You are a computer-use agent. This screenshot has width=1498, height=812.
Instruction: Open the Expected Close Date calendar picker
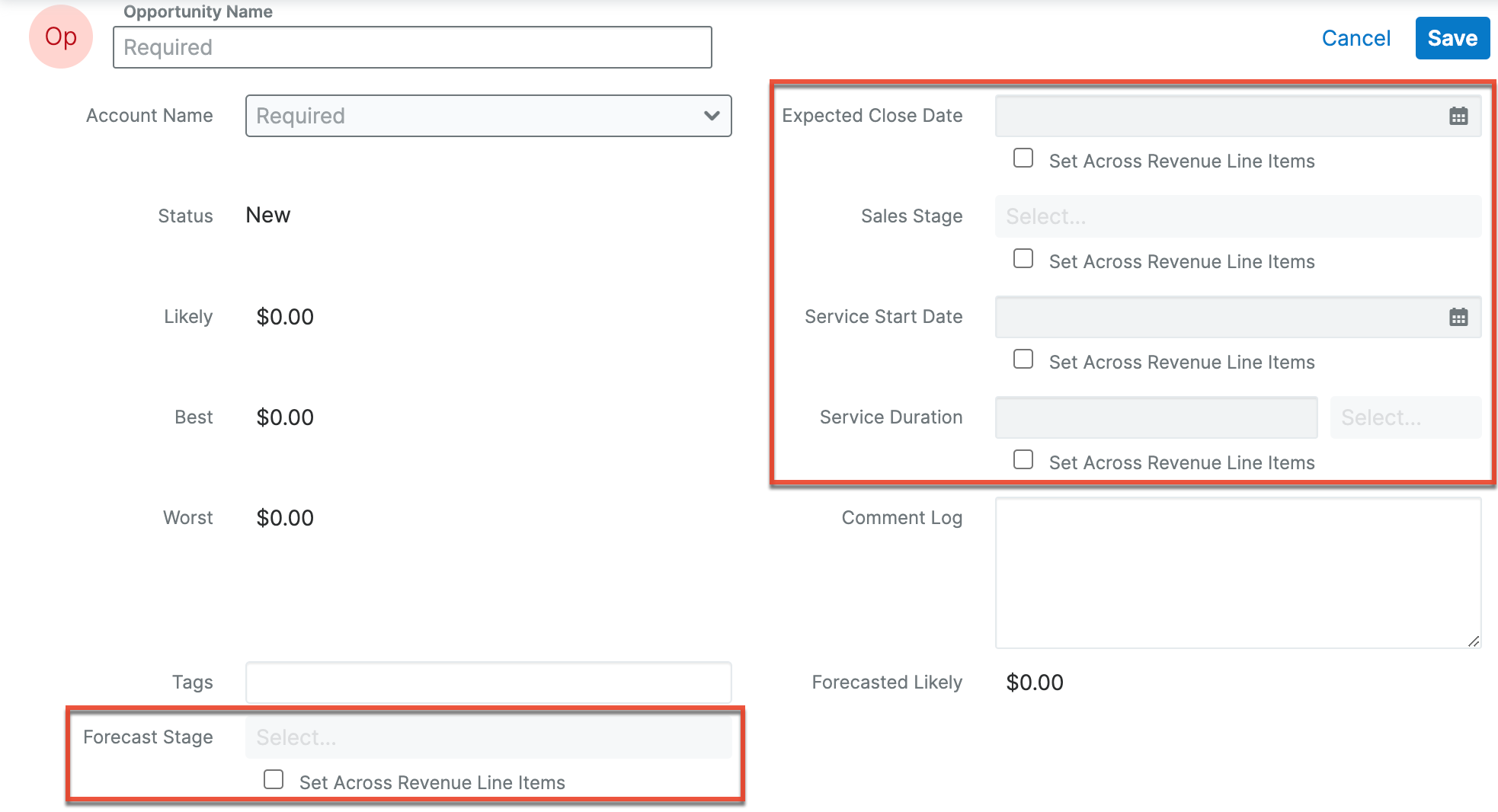(1458, 116)
